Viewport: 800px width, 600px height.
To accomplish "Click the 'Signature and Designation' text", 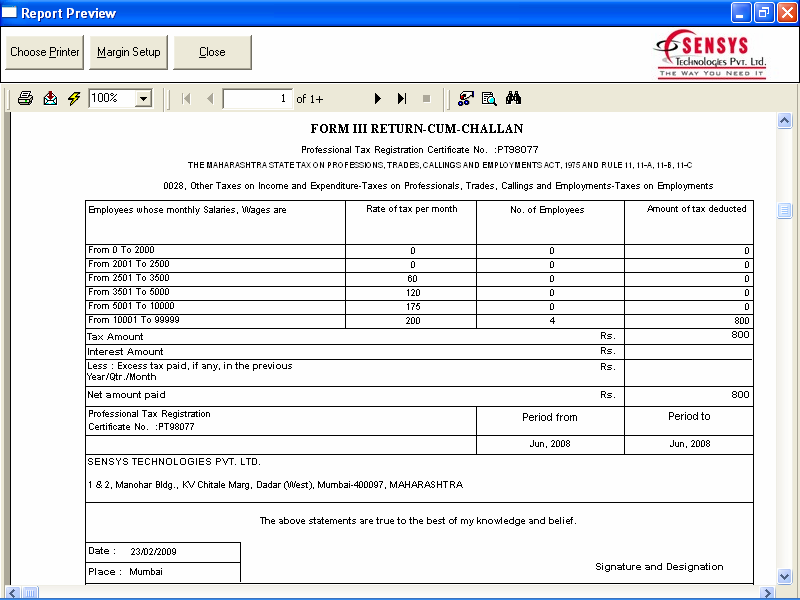I will pos(659,567).
